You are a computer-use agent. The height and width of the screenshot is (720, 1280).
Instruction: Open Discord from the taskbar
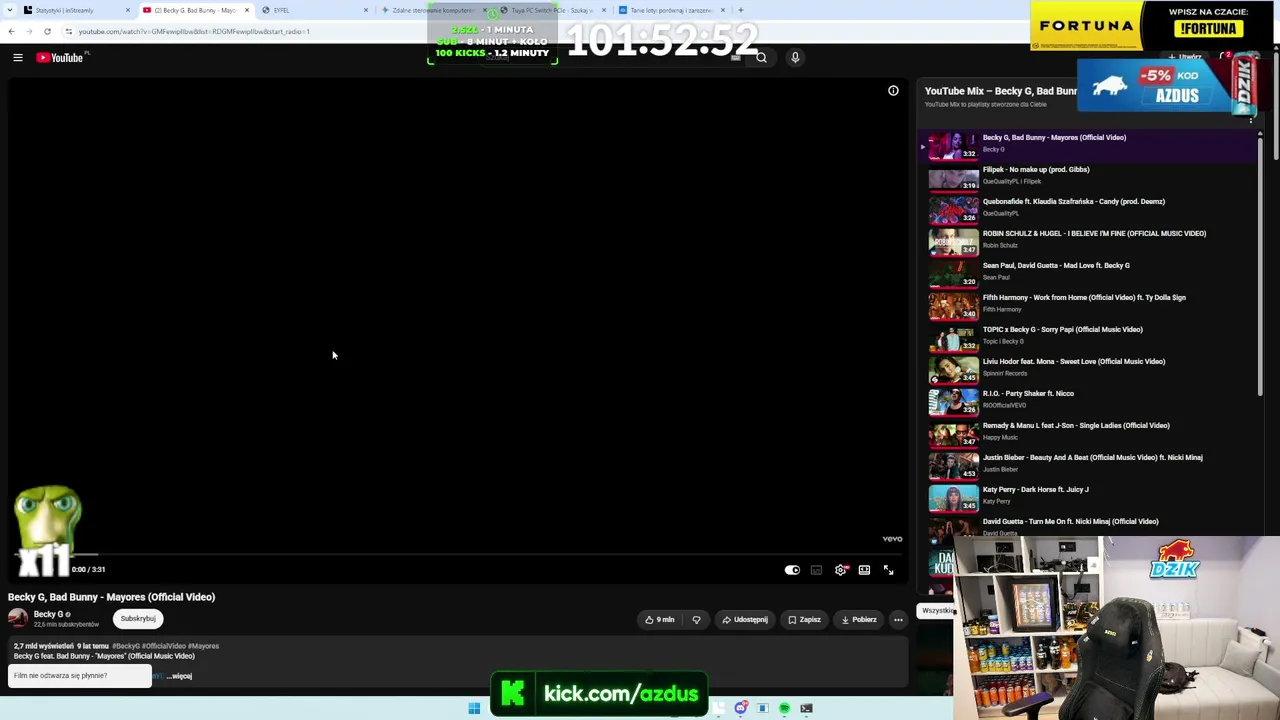click(740, 708)
